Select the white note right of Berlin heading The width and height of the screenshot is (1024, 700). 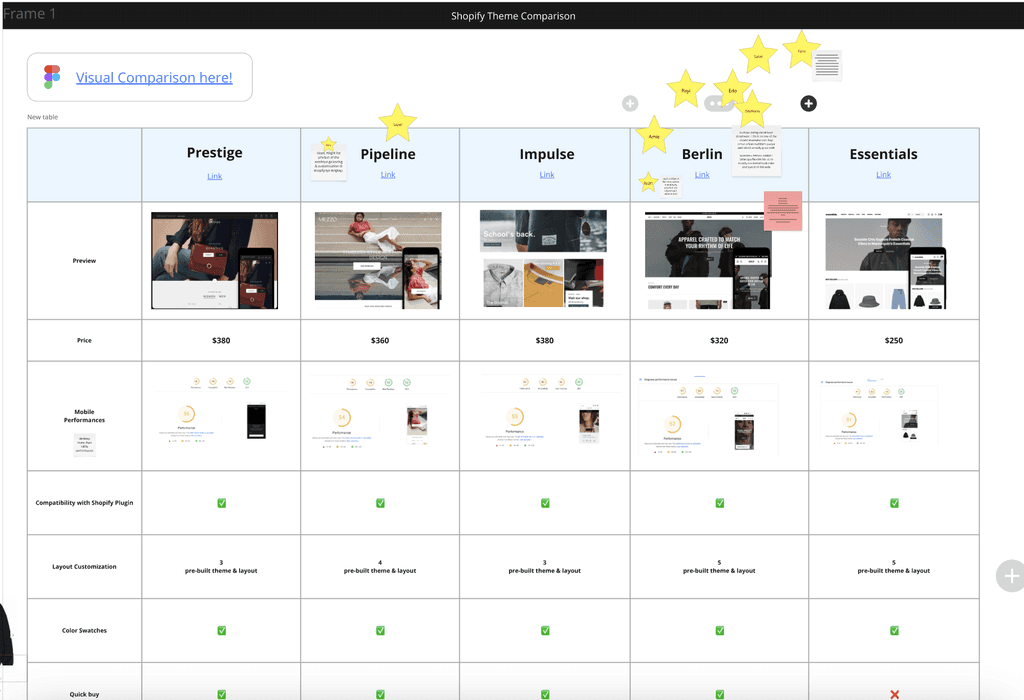pos(756,151)
